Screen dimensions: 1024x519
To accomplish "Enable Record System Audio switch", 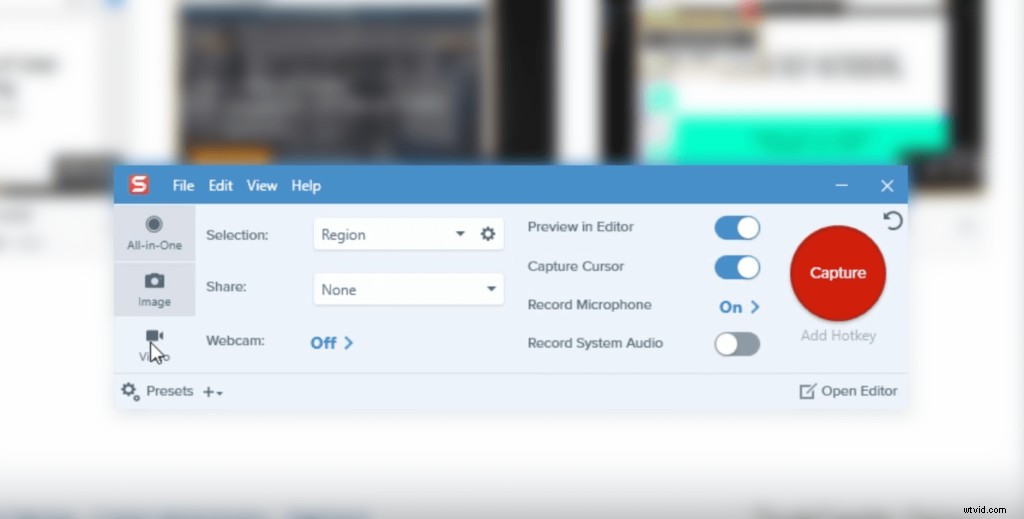I will pos(737,344).
